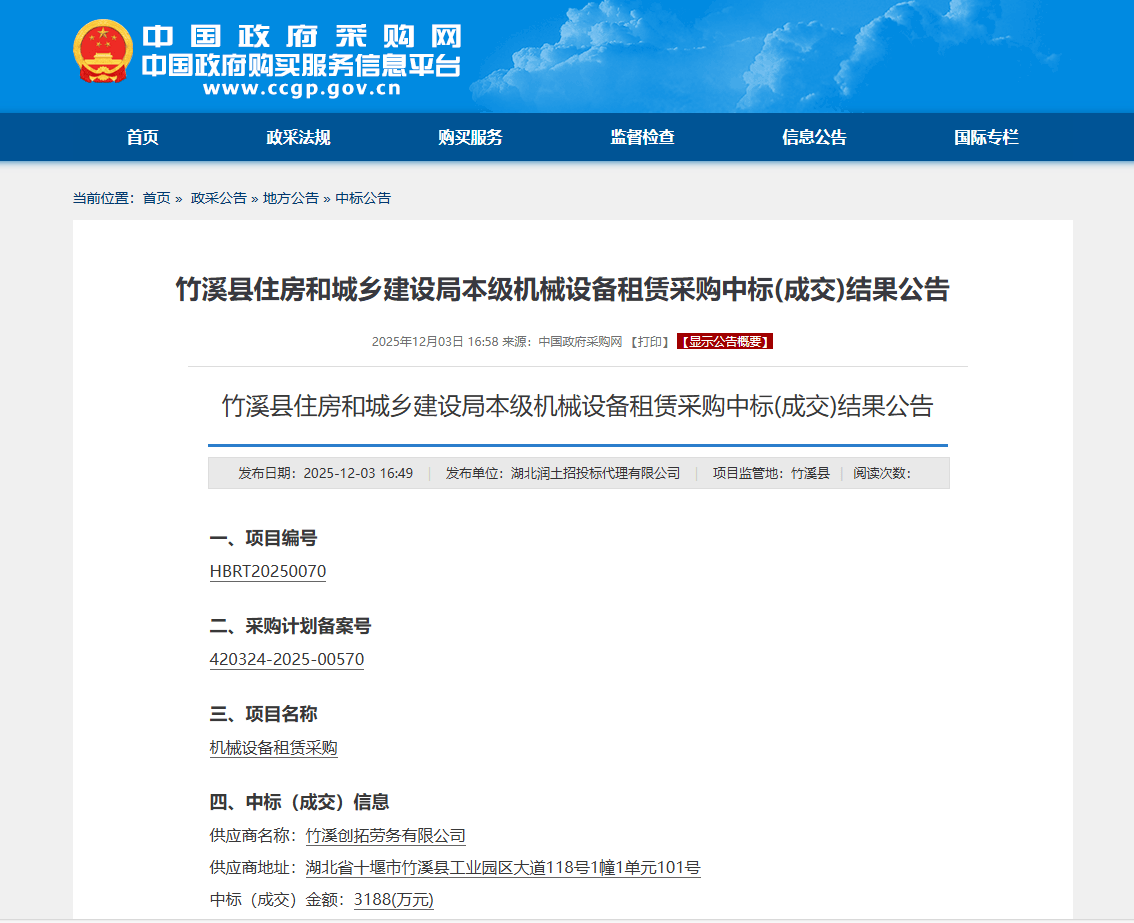Click the project name 机械设备租赁采购

pos(273,748)
